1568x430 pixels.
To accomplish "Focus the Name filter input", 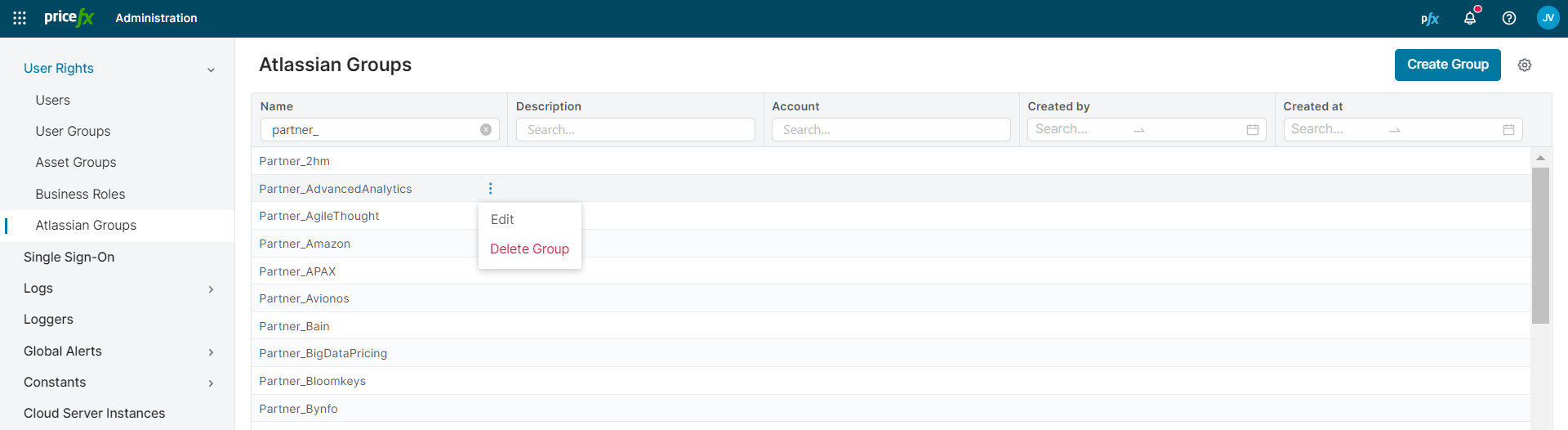I will (380, 129).
